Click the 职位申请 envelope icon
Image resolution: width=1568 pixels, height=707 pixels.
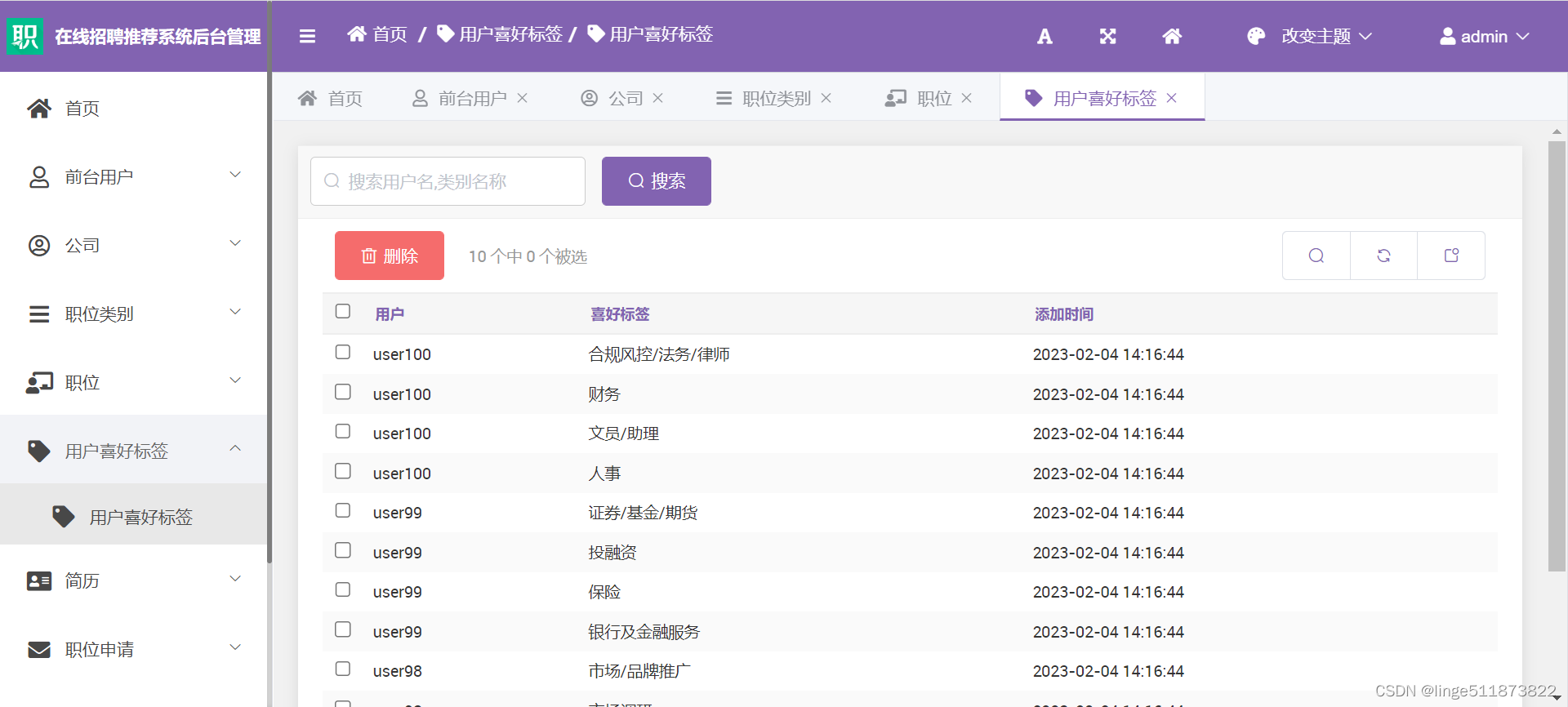pyautogui.click(x=39, y=650)
